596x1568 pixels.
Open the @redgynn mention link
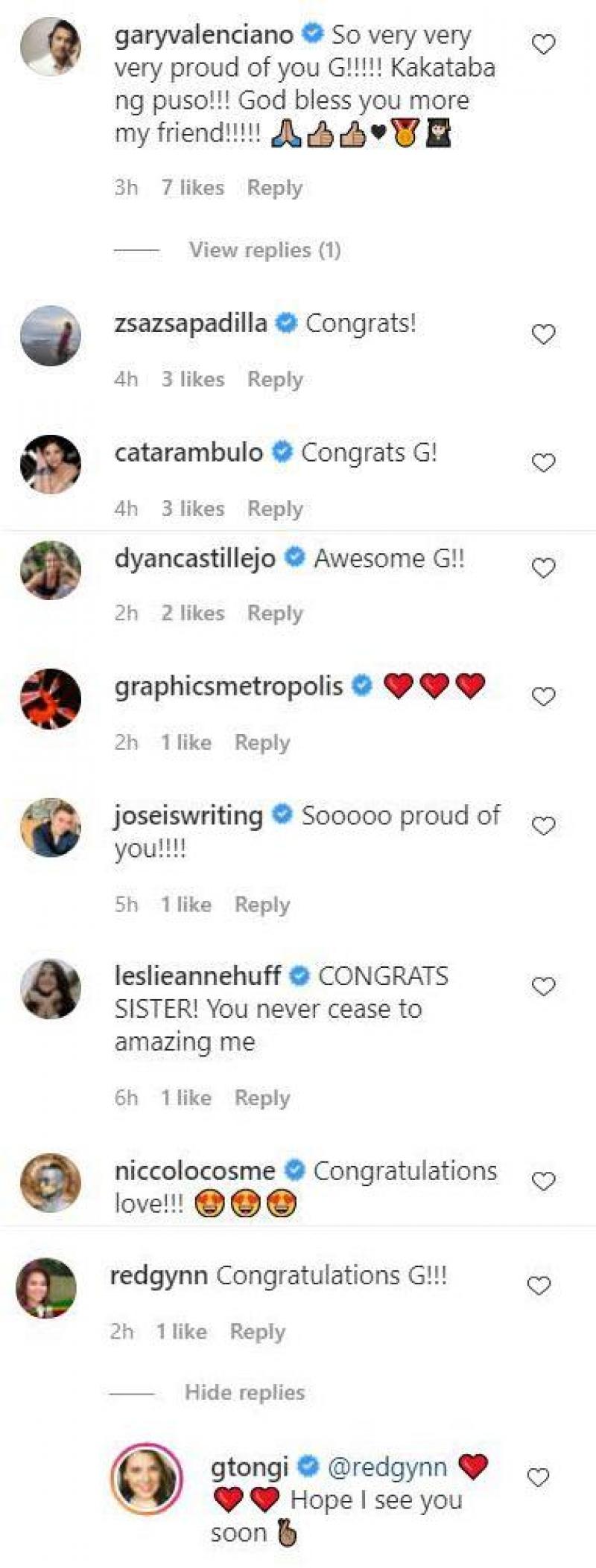[x=387, y=1467]
